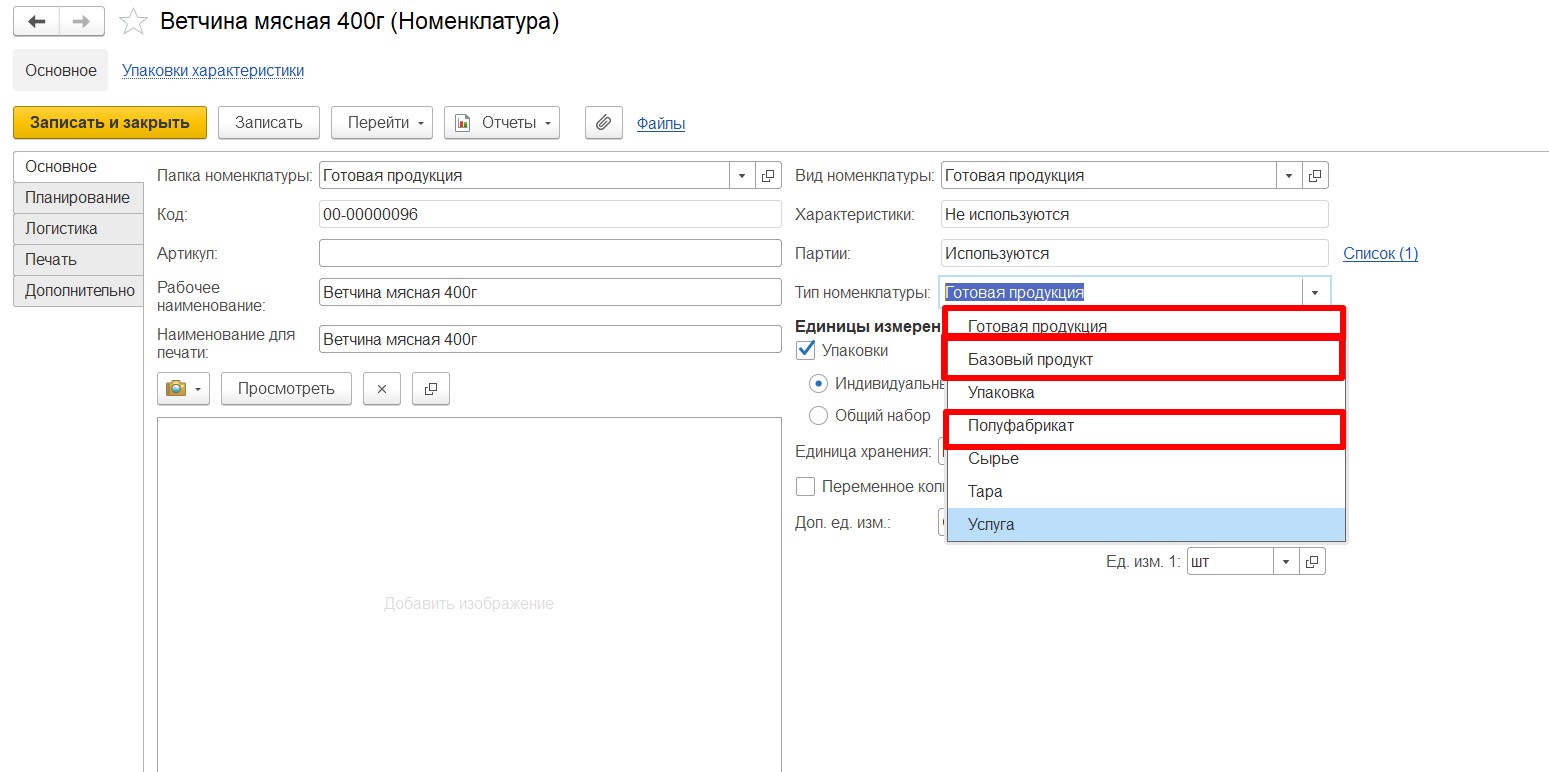Open the Перейти dropdown menu
Screen dimensions: 1549x772
tap(381, 123)
